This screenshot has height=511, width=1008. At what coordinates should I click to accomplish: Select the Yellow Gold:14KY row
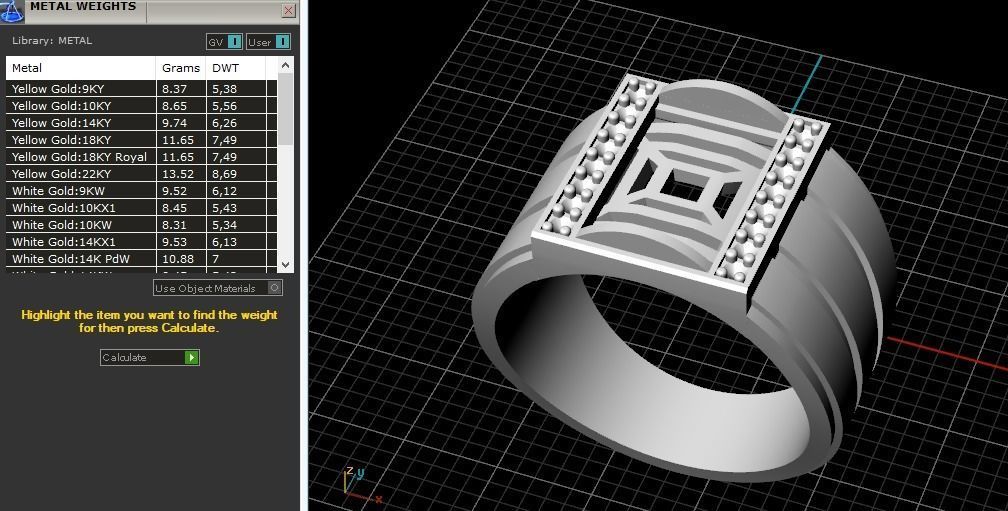click(x=142, y=123)
